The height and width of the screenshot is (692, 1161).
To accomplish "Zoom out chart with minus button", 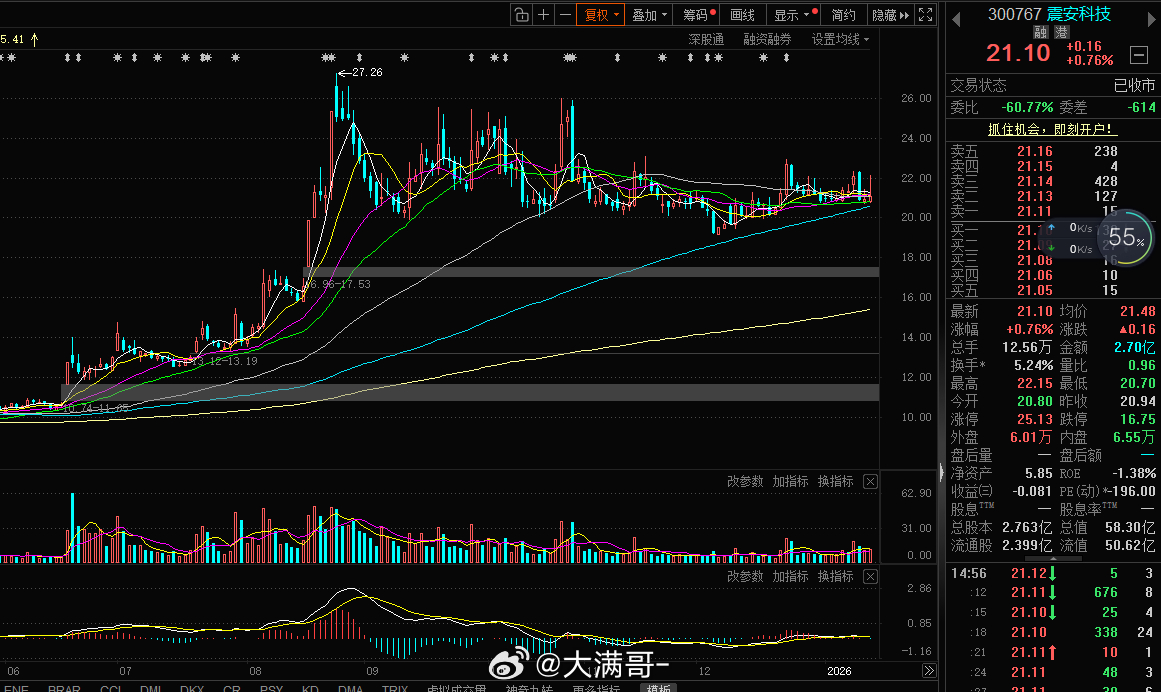I will 565,15.
